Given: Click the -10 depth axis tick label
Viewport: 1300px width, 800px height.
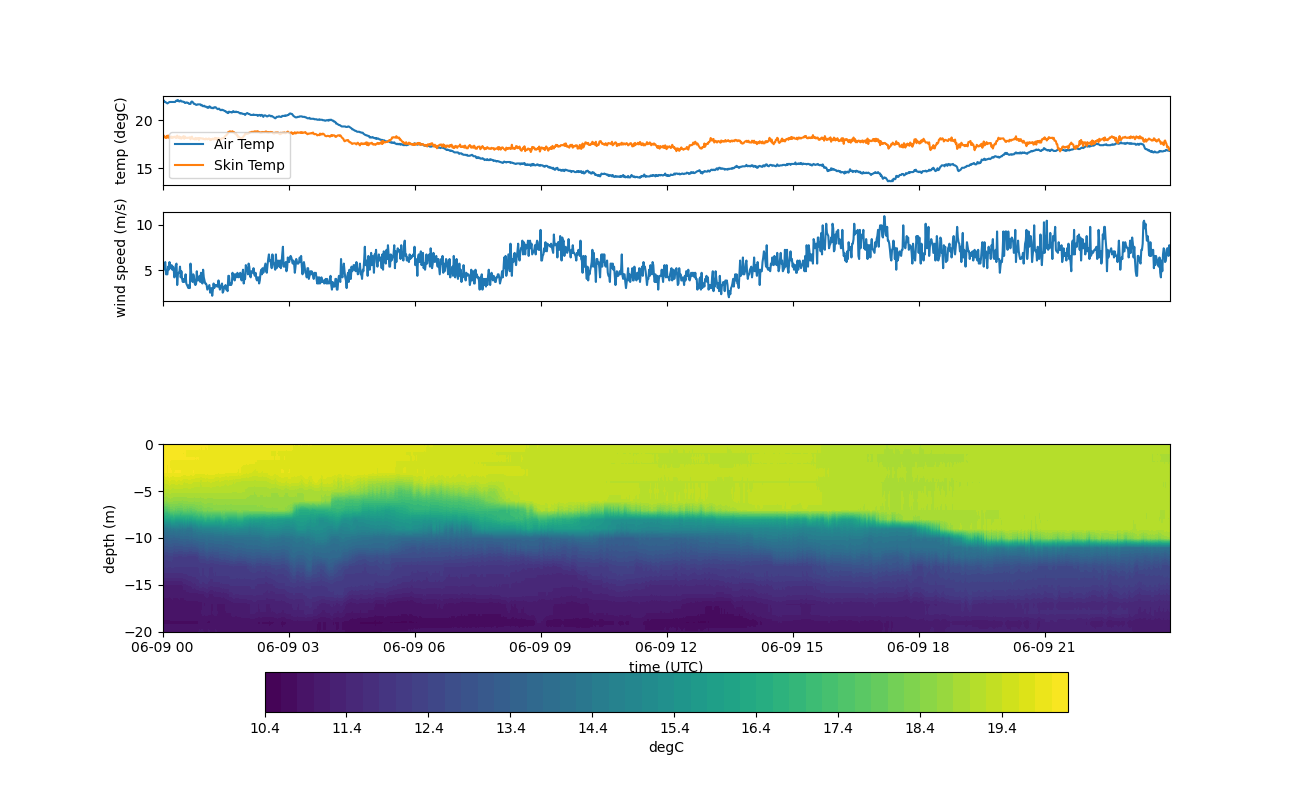Looking at the screenshot, I should click(142, 538).
